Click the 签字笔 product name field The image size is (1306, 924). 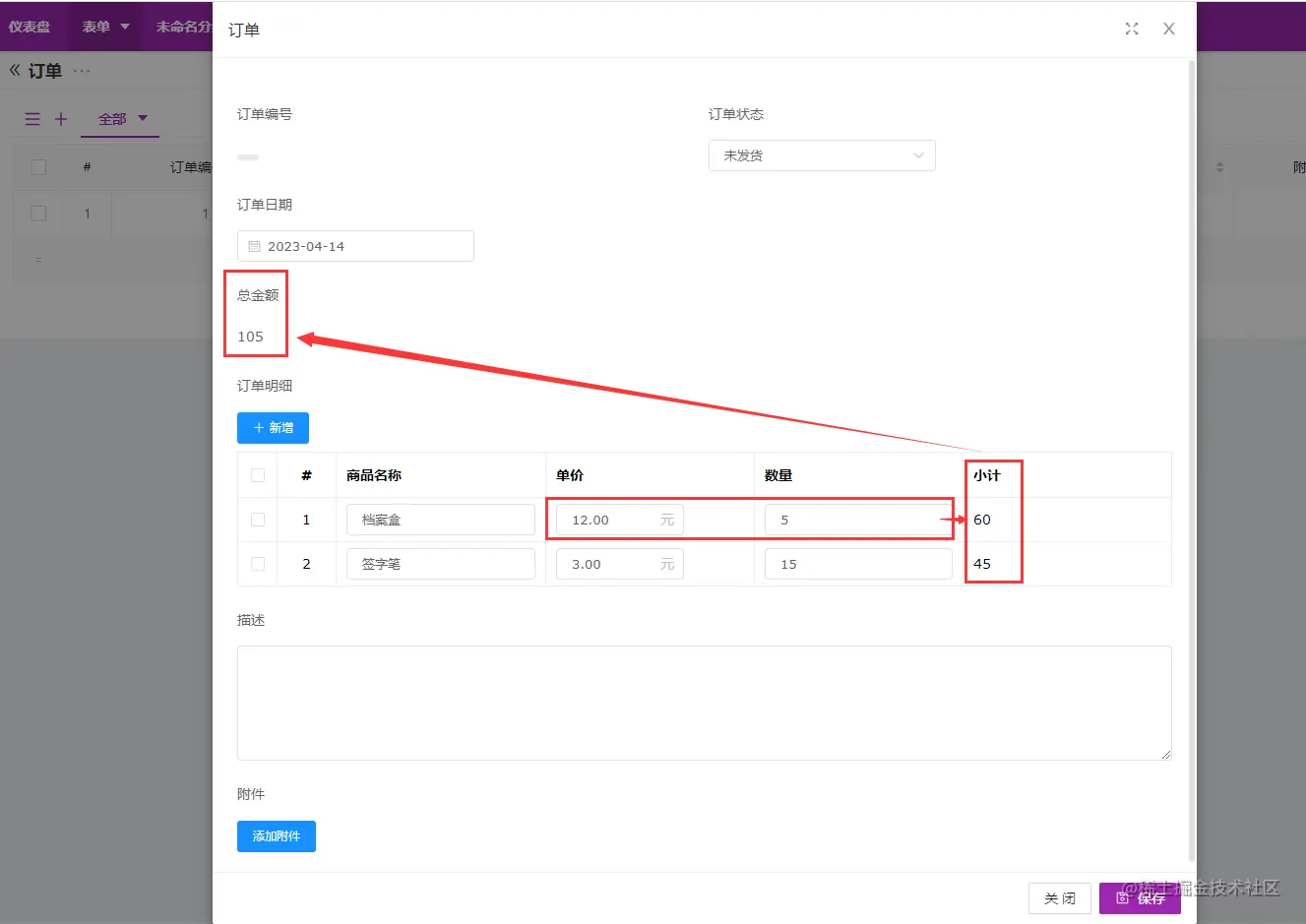(441, 564)
